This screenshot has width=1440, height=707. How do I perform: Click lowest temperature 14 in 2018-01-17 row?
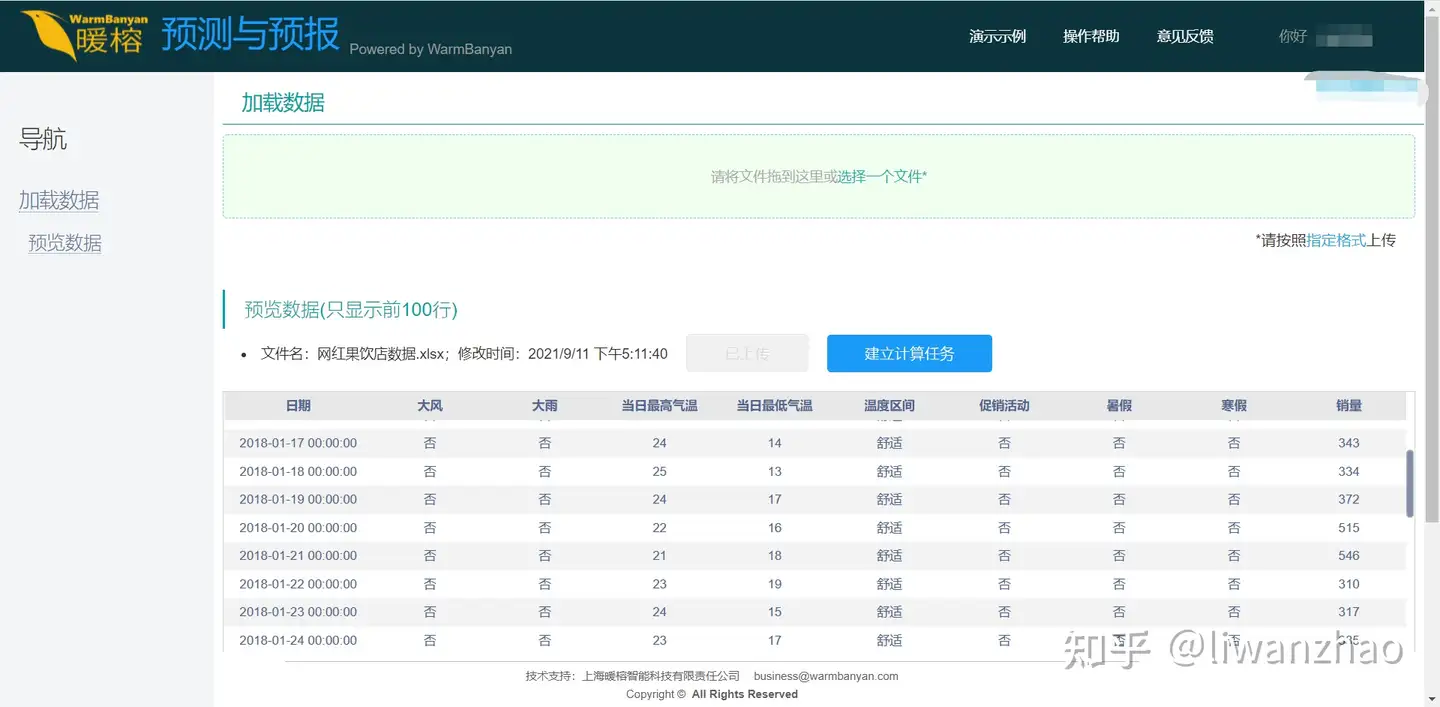pos(775,443)
